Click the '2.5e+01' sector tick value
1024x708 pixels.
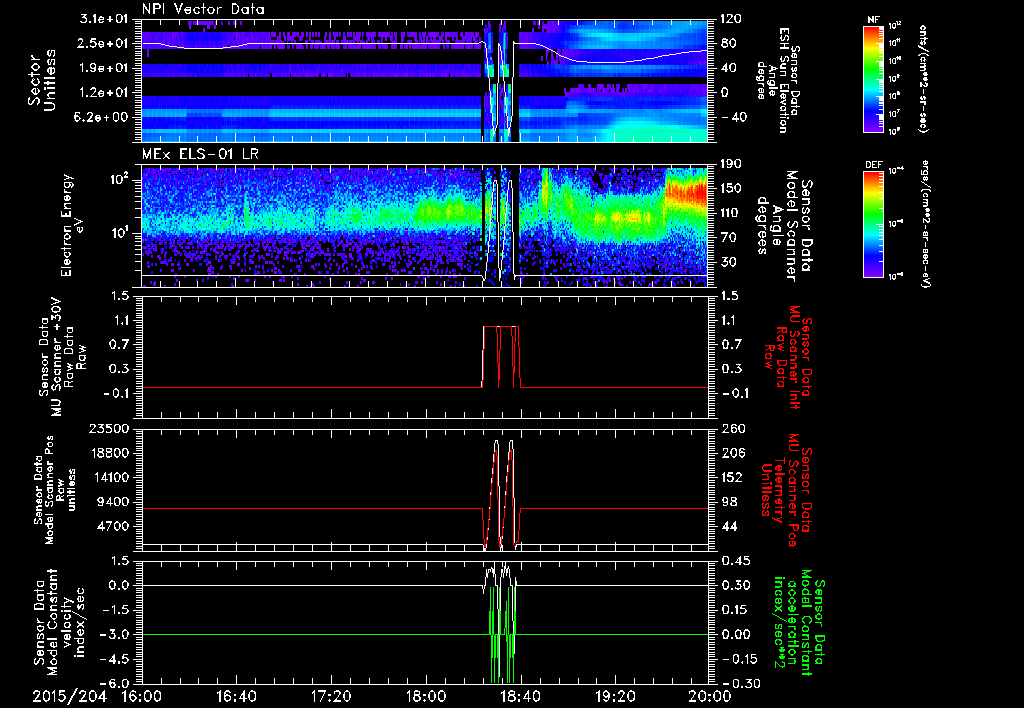click(105, 43)
